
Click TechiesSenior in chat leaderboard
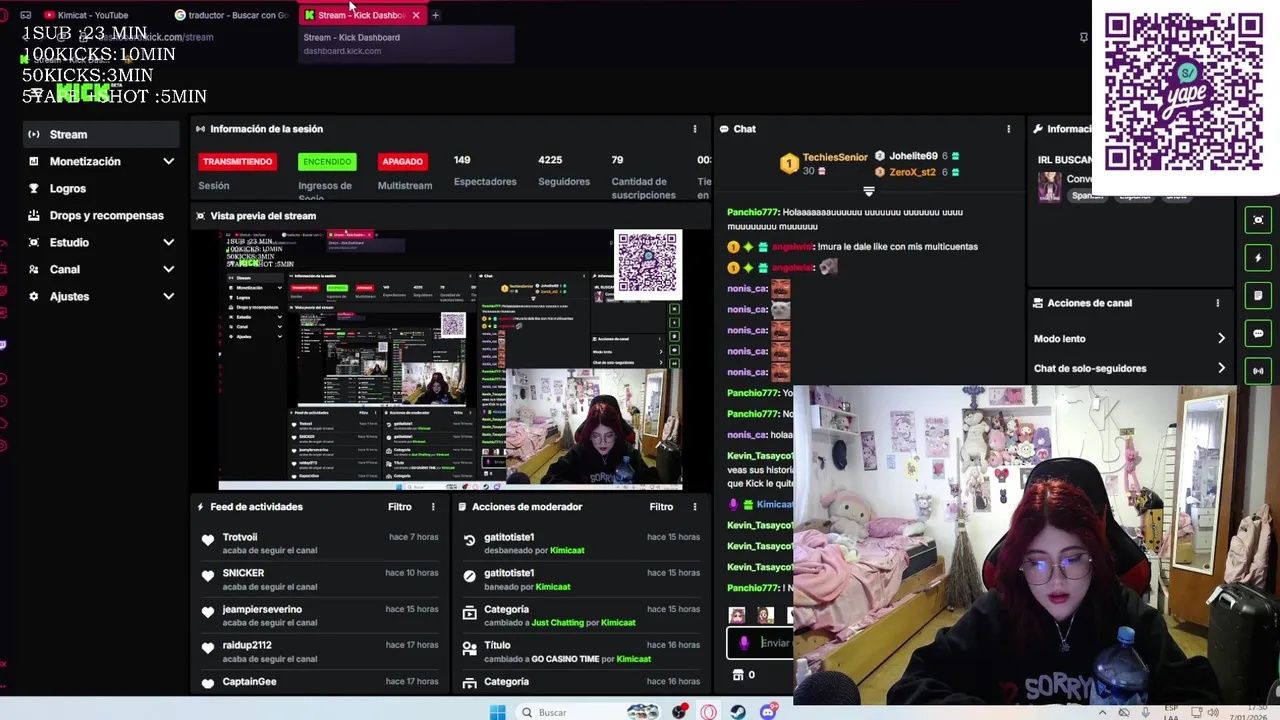[835, 157]
